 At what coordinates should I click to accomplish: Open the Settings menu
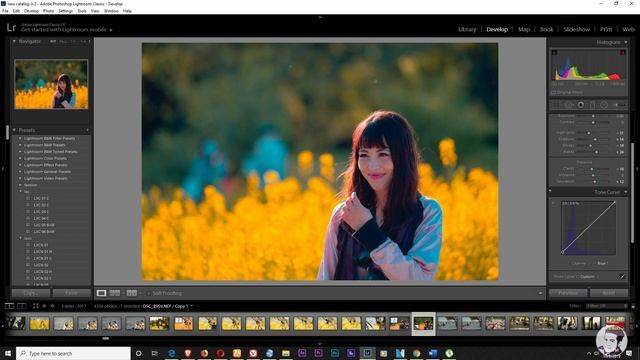click(65, 11)
